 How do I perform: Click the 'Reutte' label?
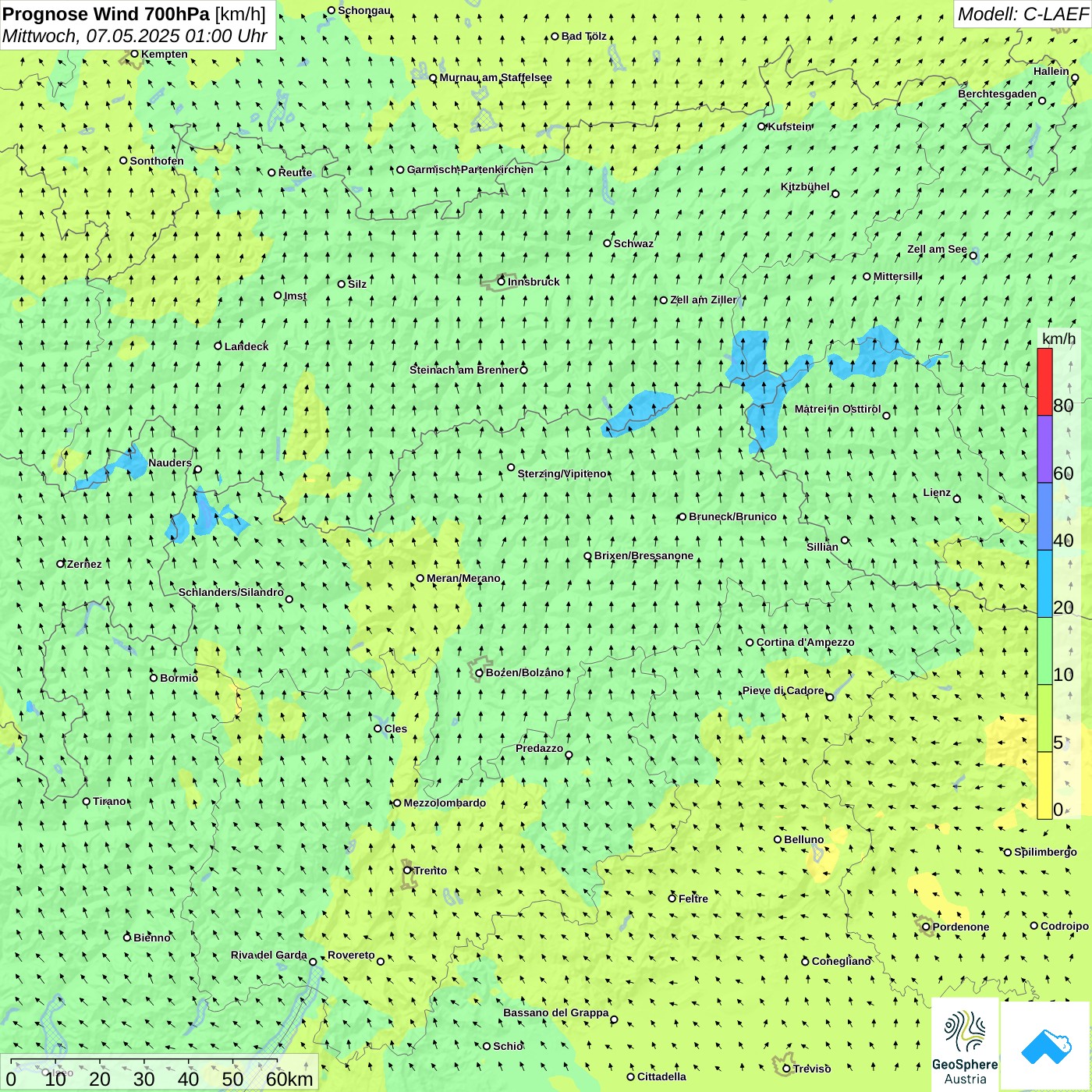click(x=295, y=172)
